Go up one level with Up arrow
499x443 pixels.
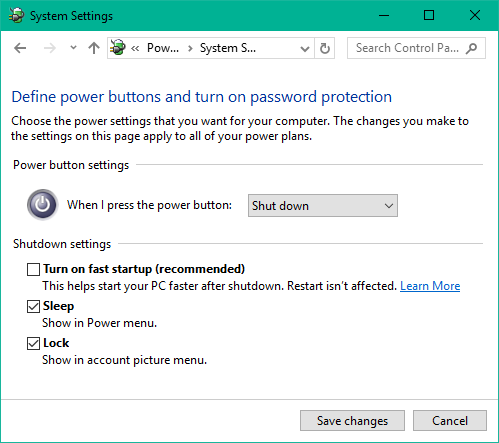coord(94,48)
